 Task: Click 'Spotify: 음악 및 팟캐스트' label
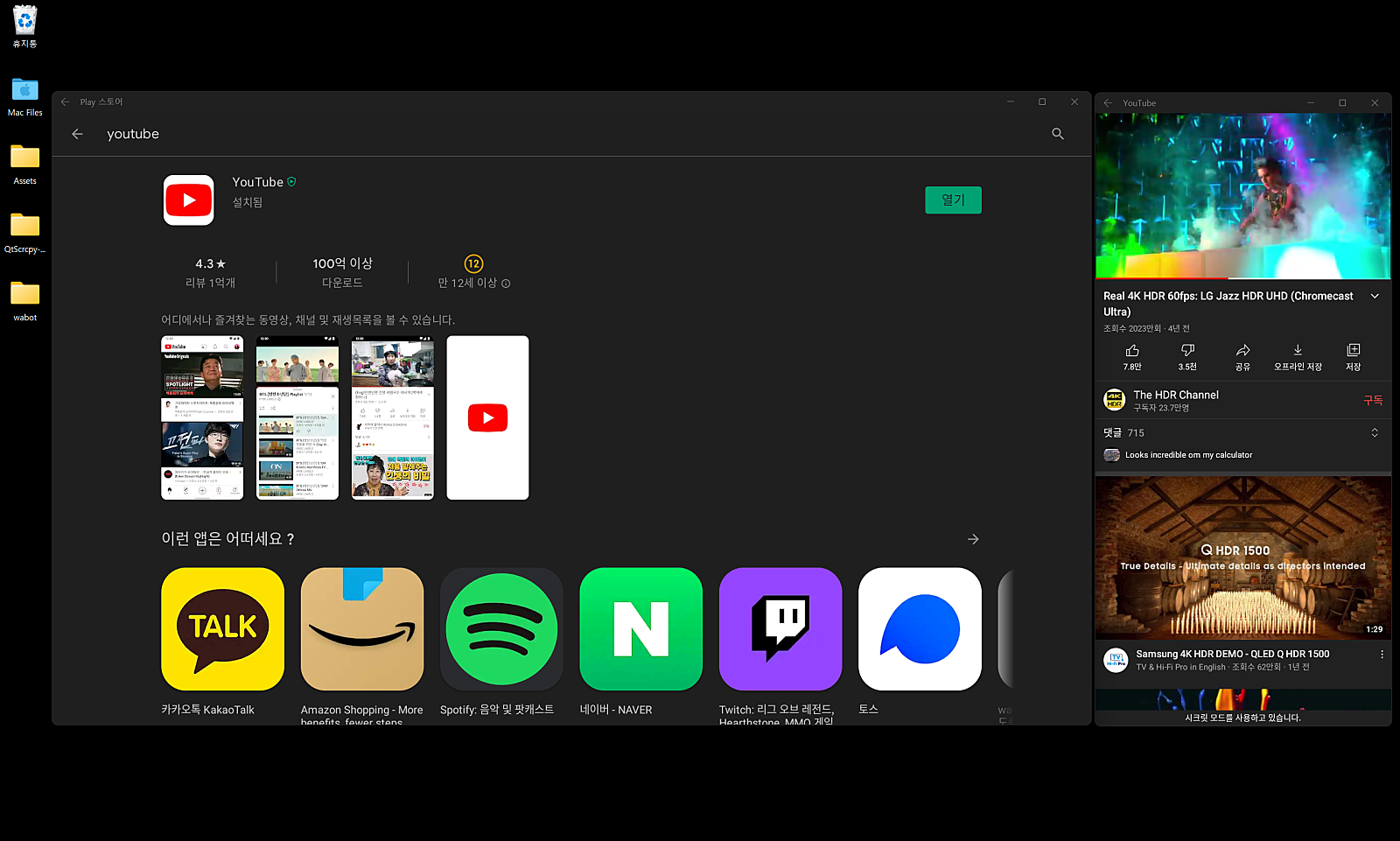(x=496, y=710)
